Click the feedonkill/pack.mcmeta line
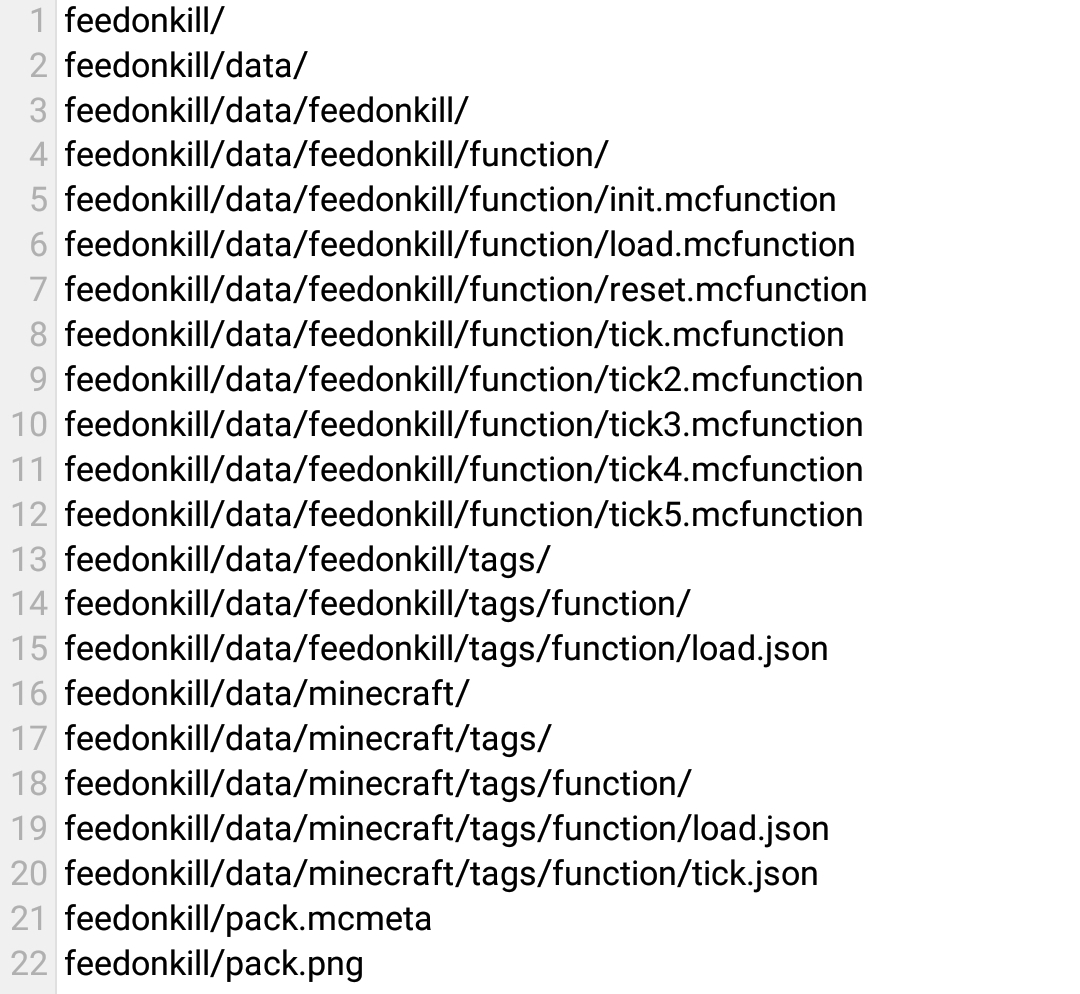1080x994 pixels. click(248, 918)
